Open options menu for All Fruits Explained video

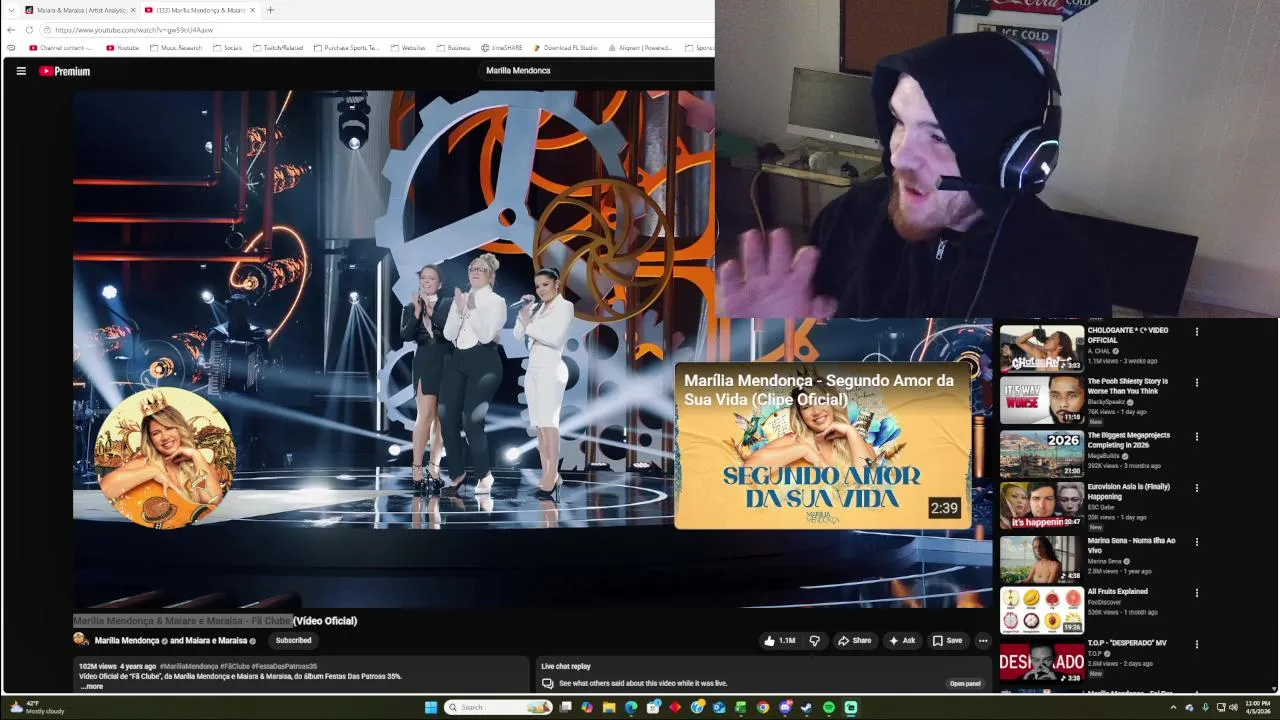[x=1196, y=593]
